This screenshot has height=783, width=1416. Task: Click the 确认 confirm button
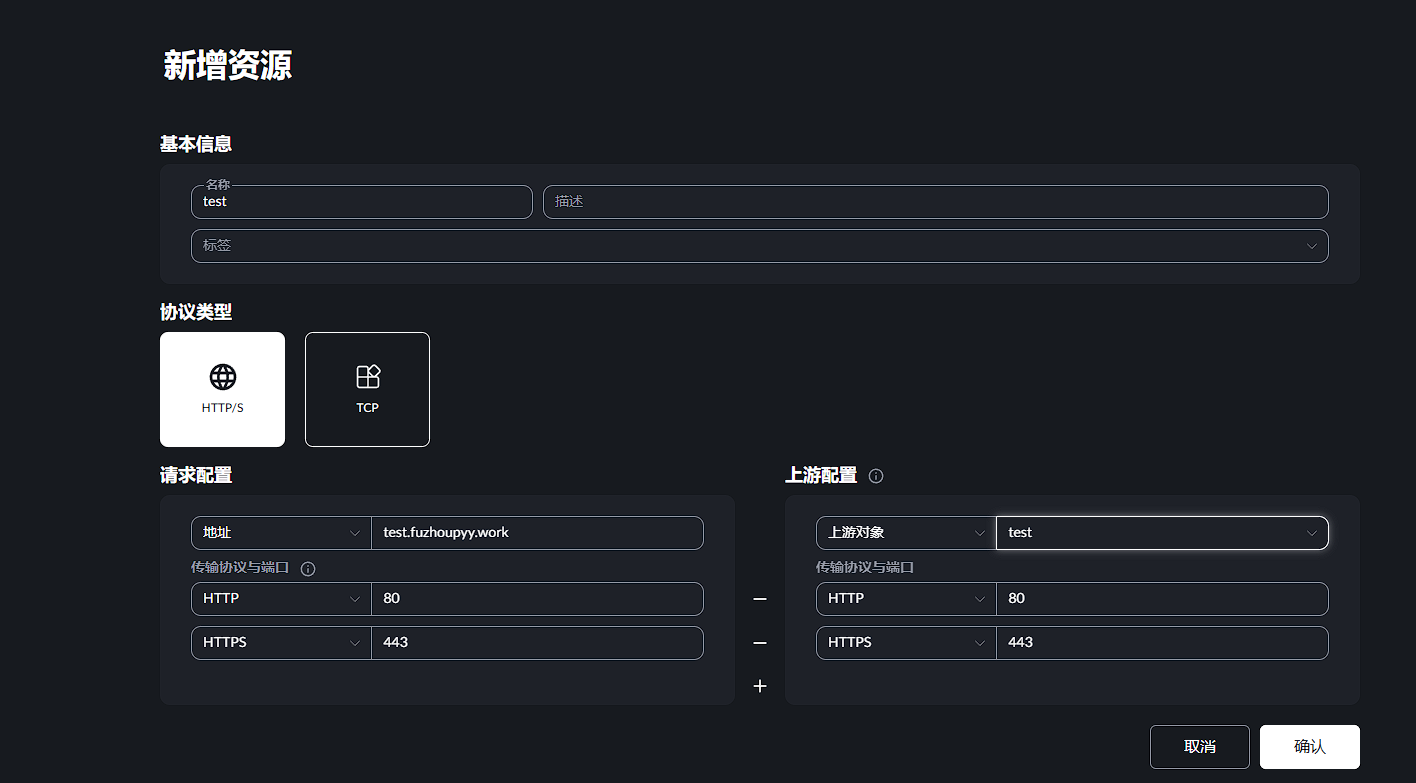(x=1309, y=747)
